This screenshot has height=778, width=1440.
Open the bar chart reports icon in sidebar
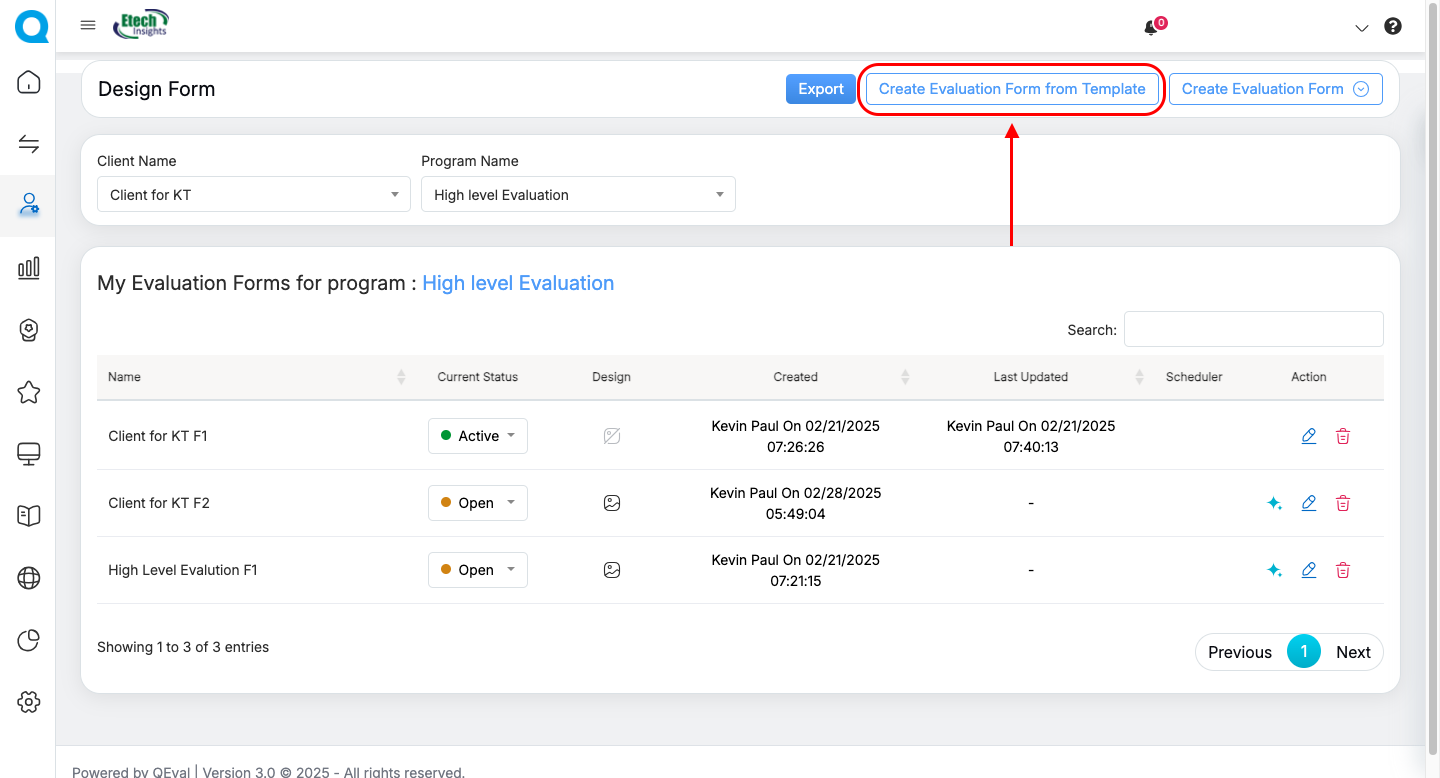tap(29, 267)
